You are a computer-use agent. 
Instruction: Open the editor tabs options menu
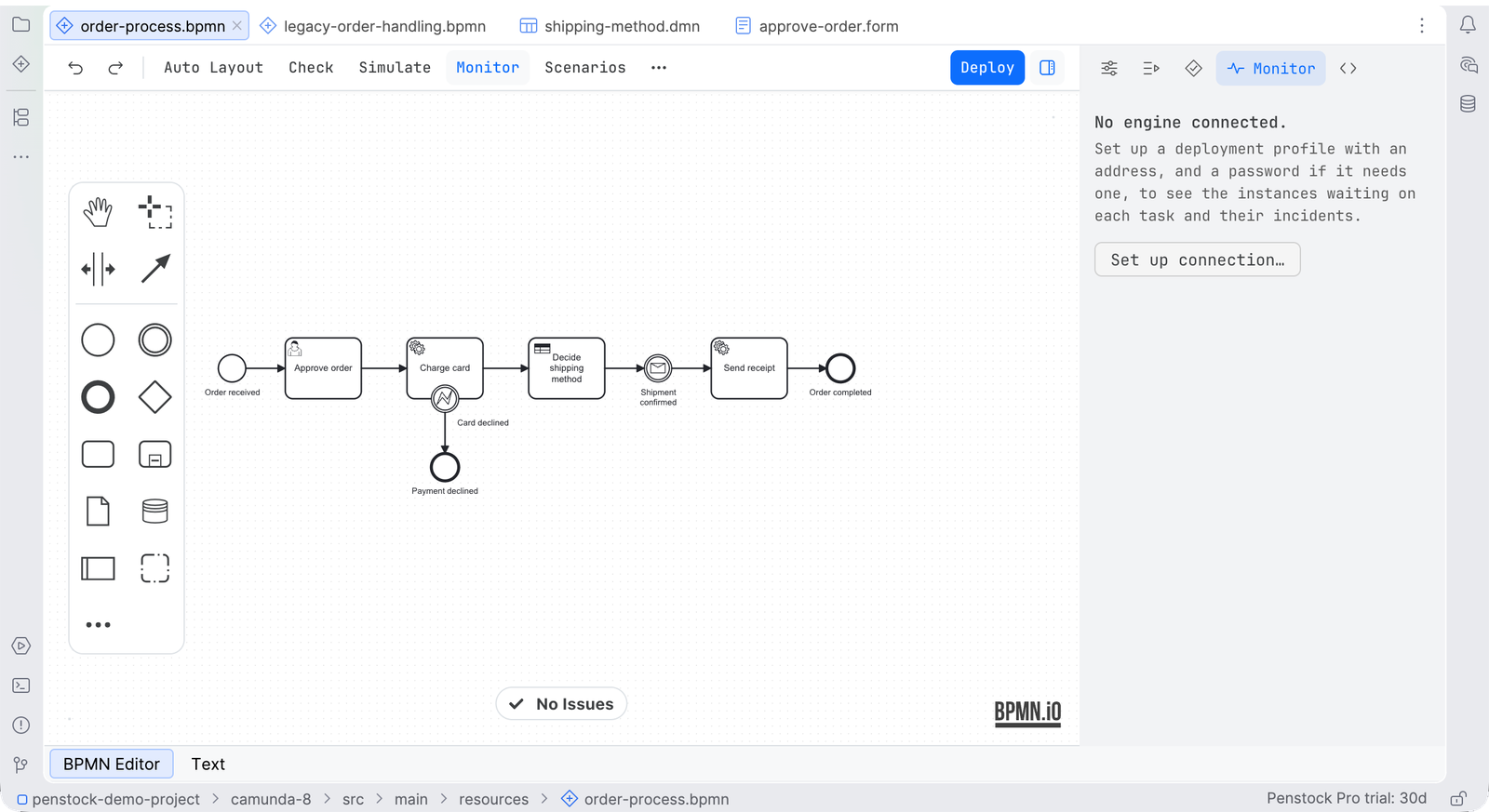pos(1422,26)
